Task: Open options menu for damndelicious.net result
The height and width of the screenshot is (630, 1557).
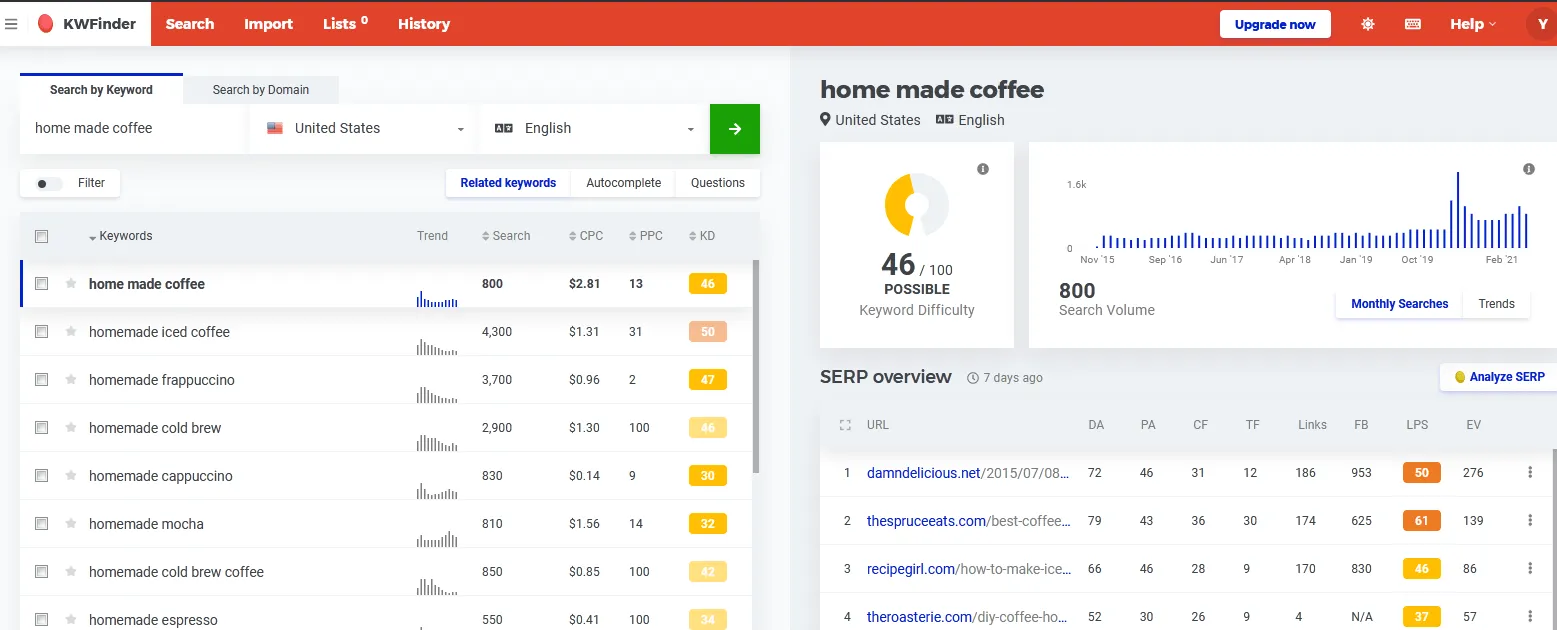Action: [x=1530, y=473]
